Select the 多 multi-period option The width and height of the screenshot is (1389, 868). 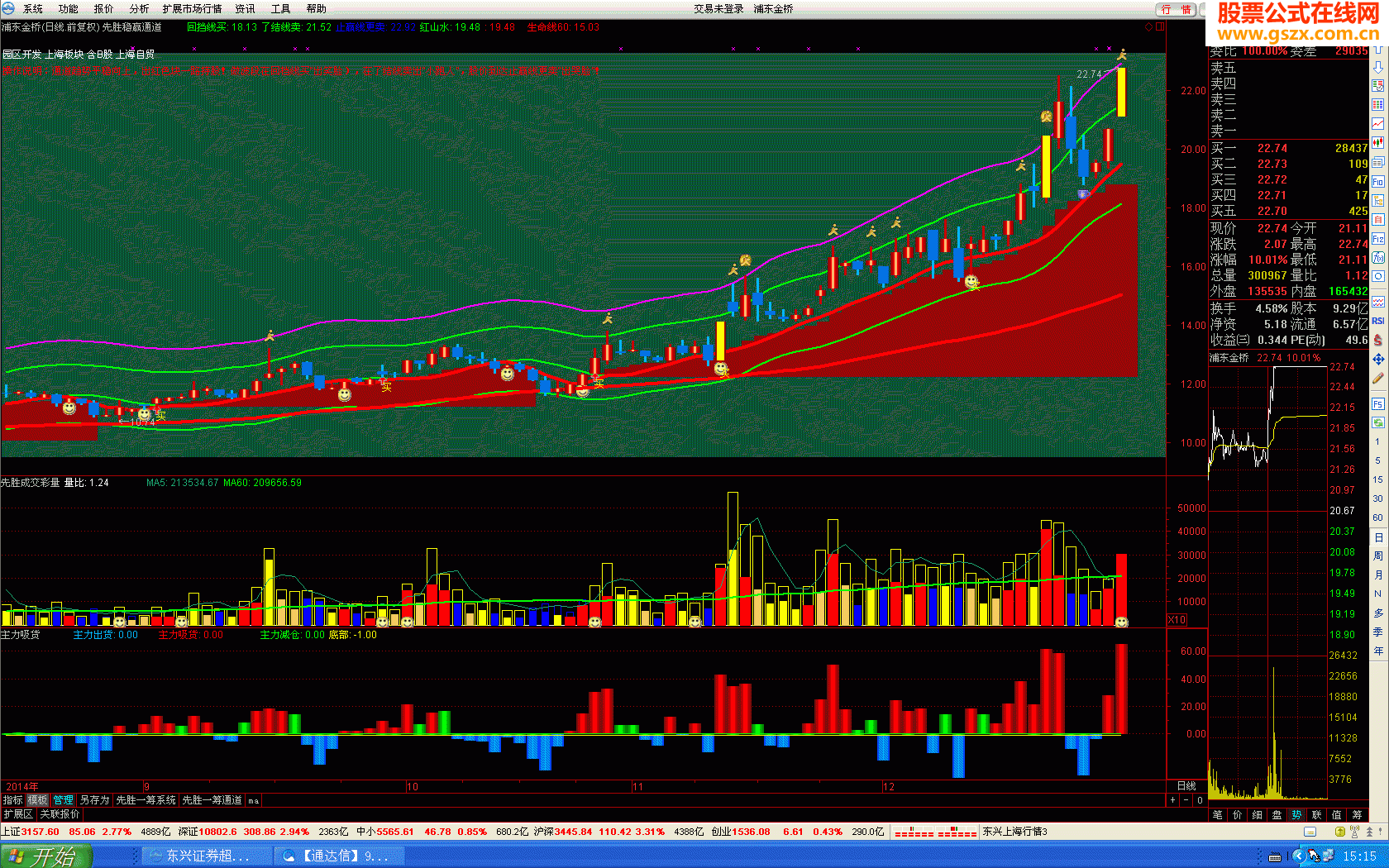click(x=1378, y=613)
